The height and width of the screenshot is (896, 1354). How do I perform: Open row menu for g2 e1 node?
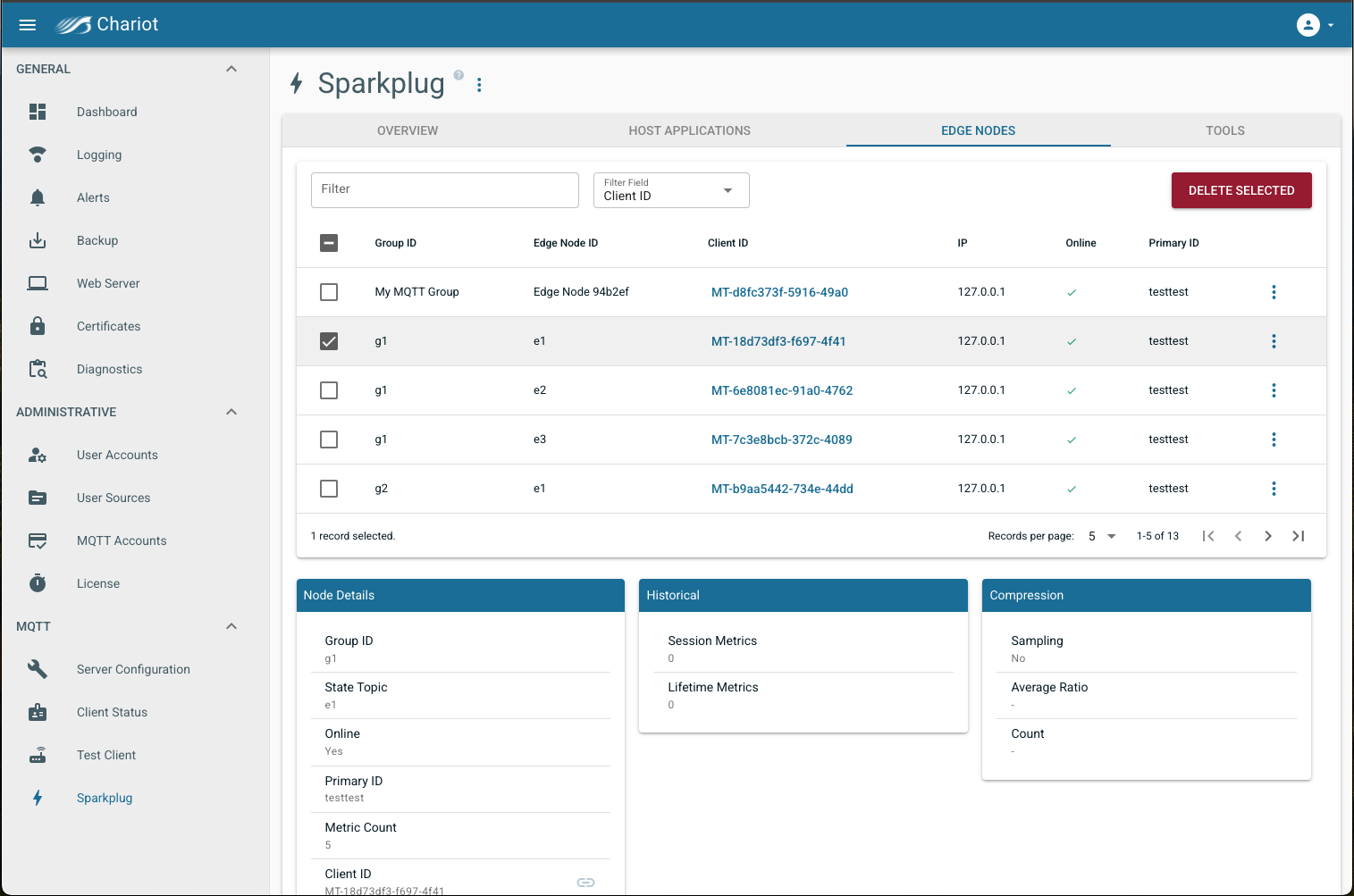(1274, 489)
